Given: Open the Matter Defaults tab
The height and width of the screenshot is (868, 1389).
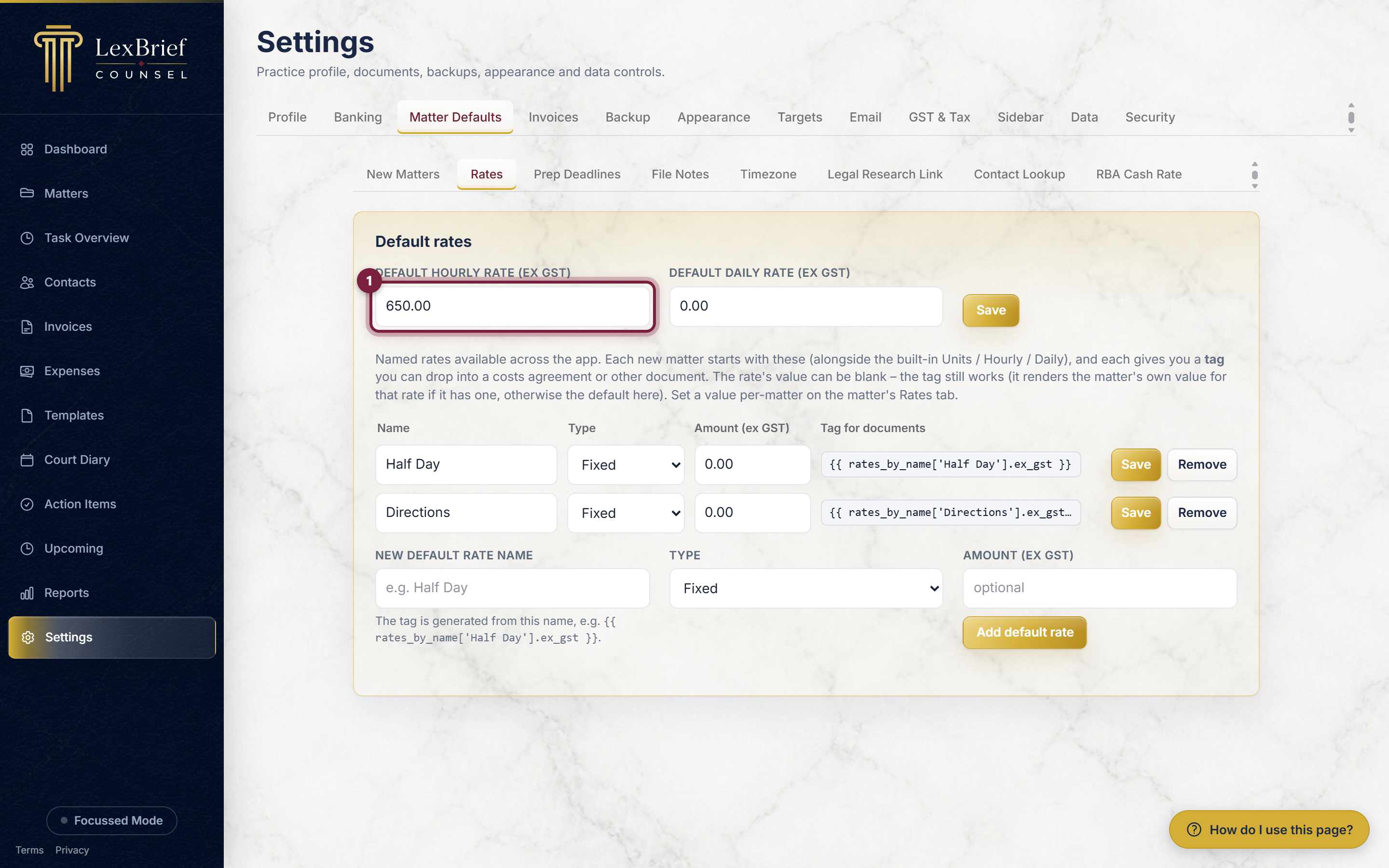Looking at the screenshot, I should (x=455, y=117).
